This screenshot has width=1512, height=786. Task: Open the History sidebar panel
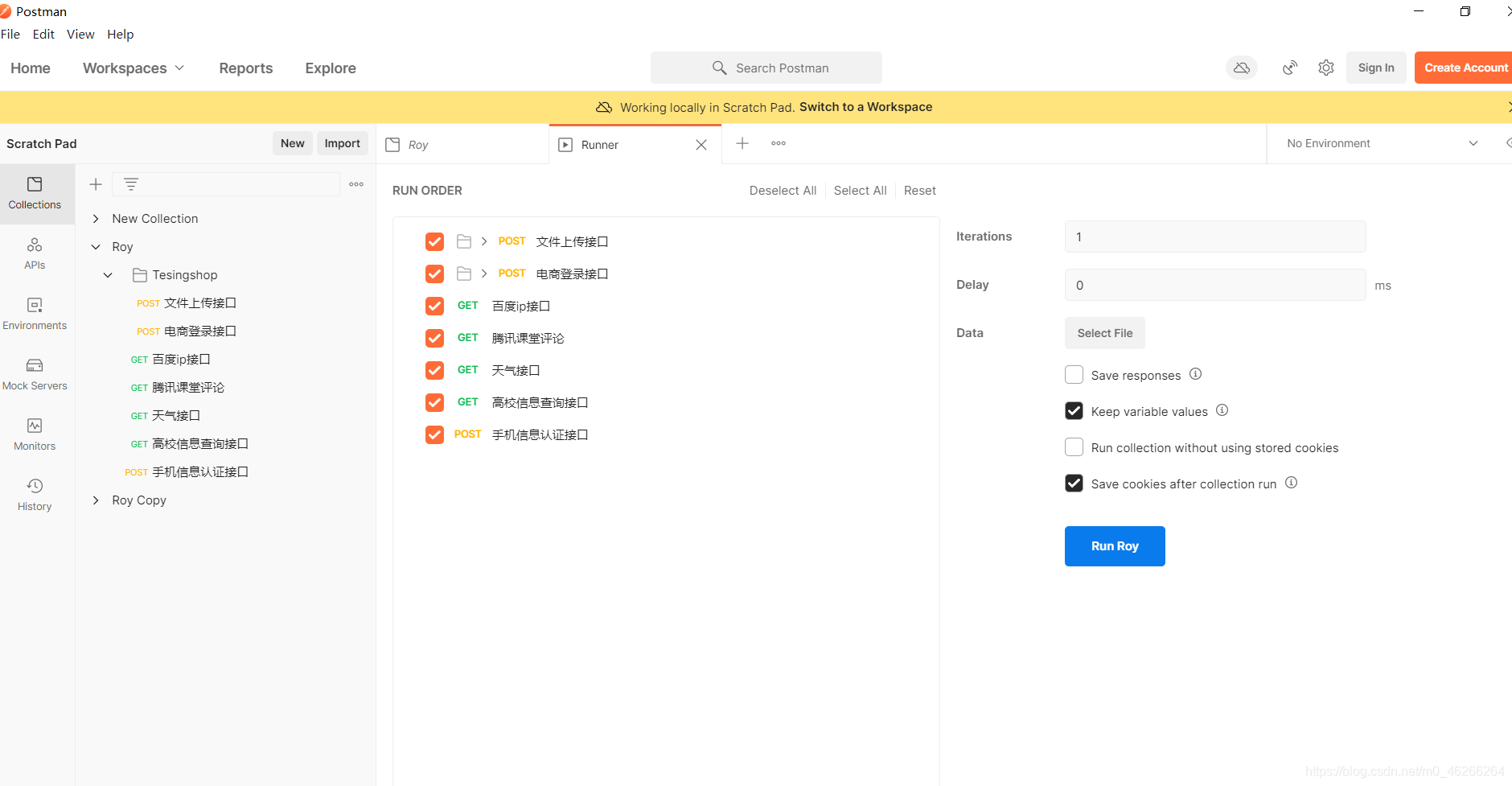(x=35, y=495)
